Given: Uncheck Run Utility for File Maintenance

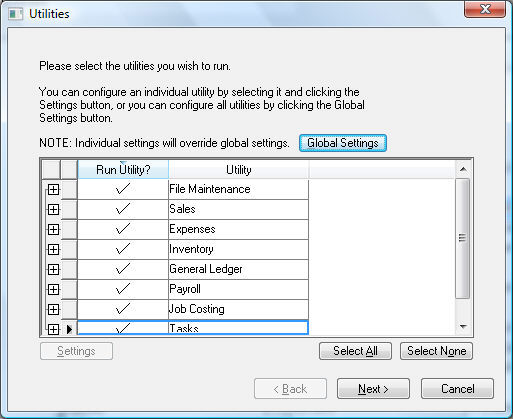Looking at the screenshot, I should pos(123,189).
